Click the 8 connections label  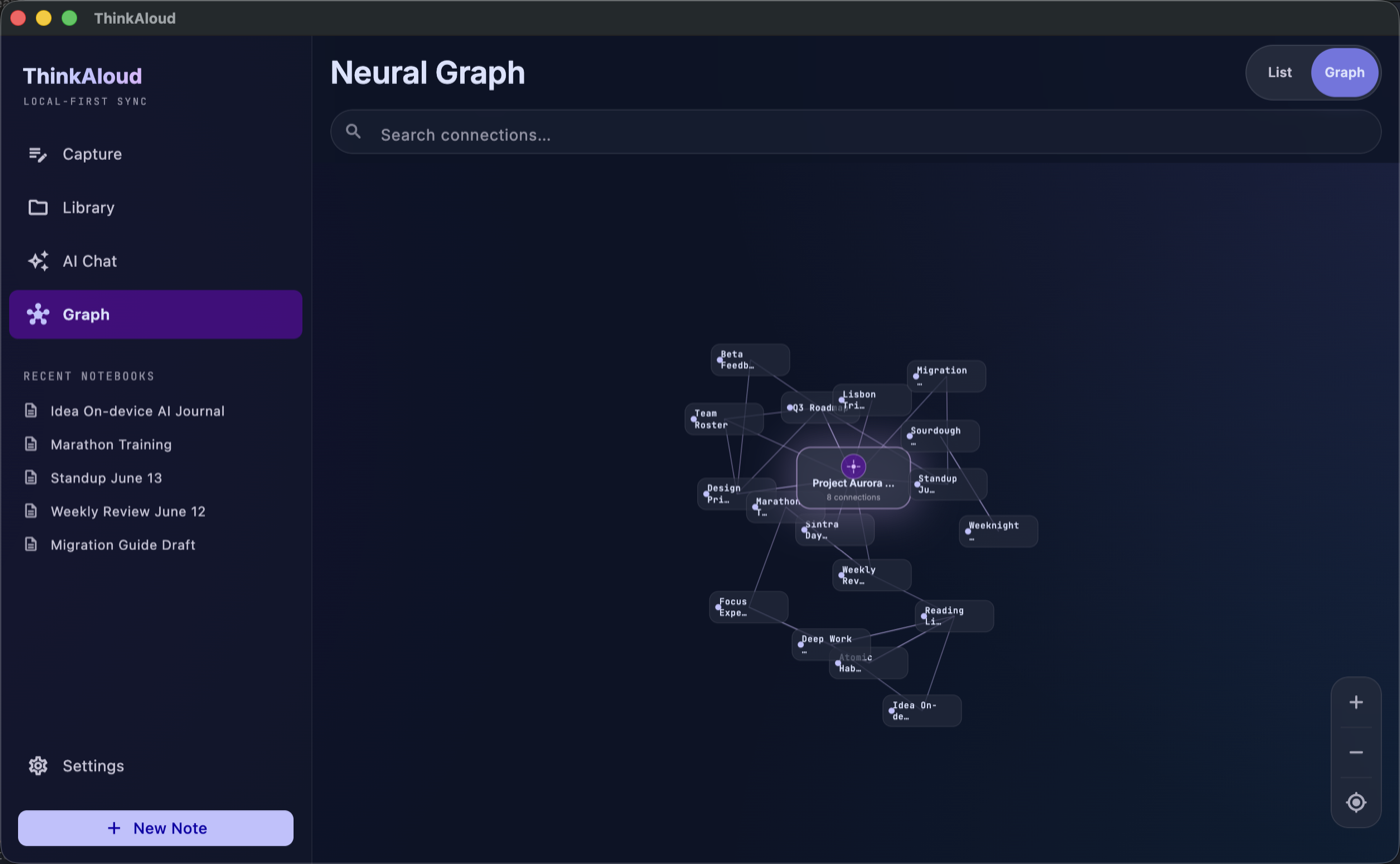(x=853, y=497)
